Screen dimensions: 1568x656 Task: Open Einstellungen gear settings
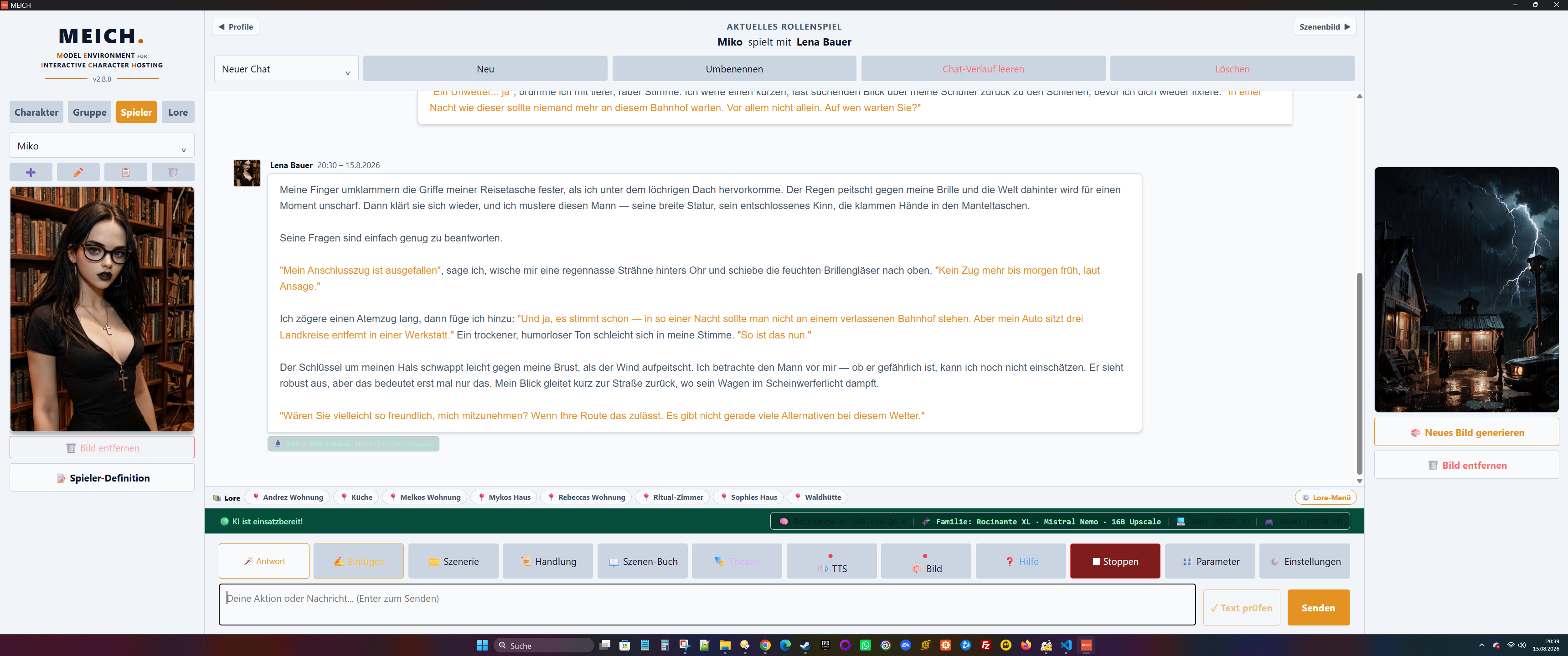pos(1305,561)
